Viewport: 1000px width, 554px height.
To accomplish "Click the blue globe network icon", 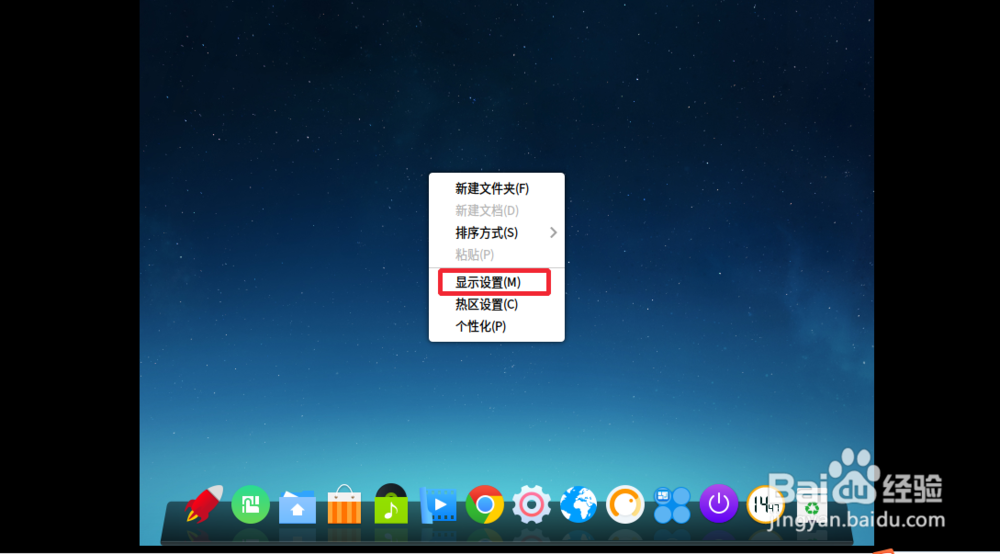I will click(x=578, y=504).
